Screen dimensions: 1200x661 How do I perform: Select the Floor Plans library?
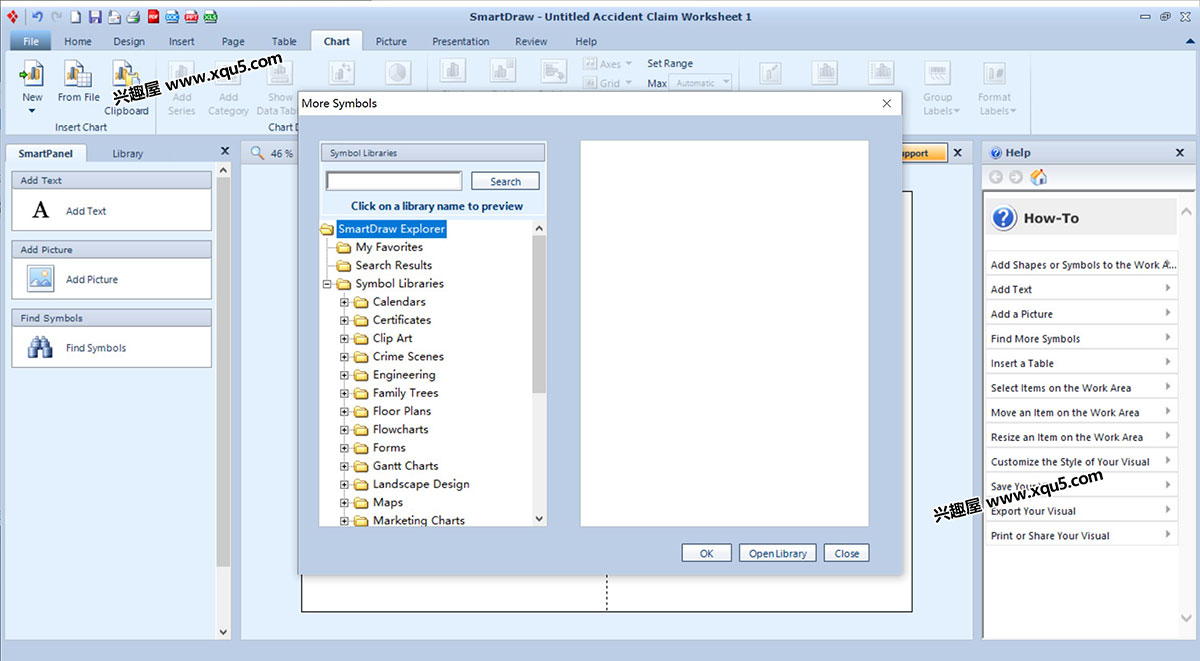tap(401, 411)
